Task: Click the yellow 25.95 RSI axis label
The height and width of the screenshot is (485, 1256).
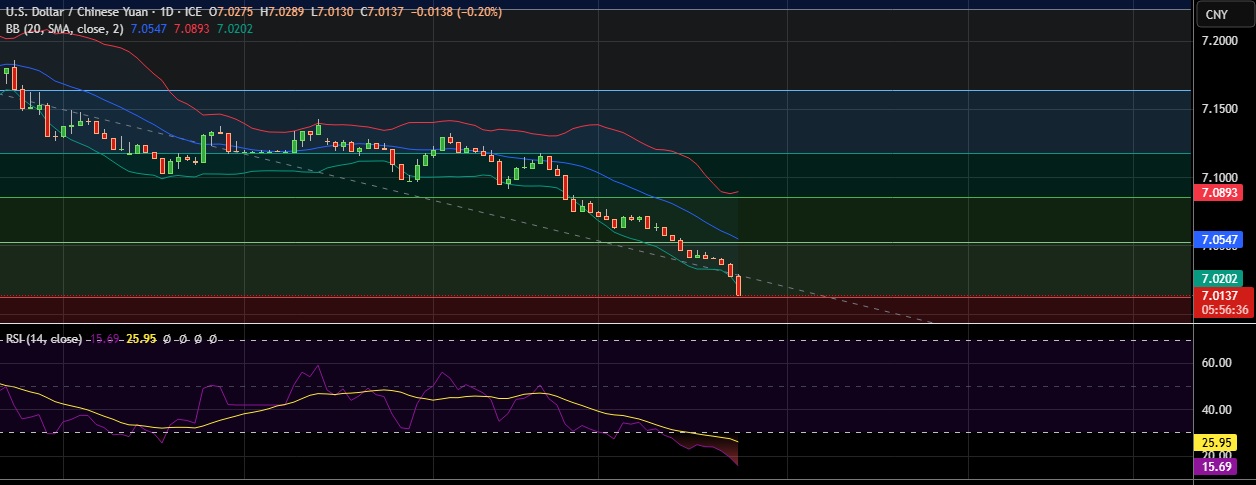Action: 1222,440
